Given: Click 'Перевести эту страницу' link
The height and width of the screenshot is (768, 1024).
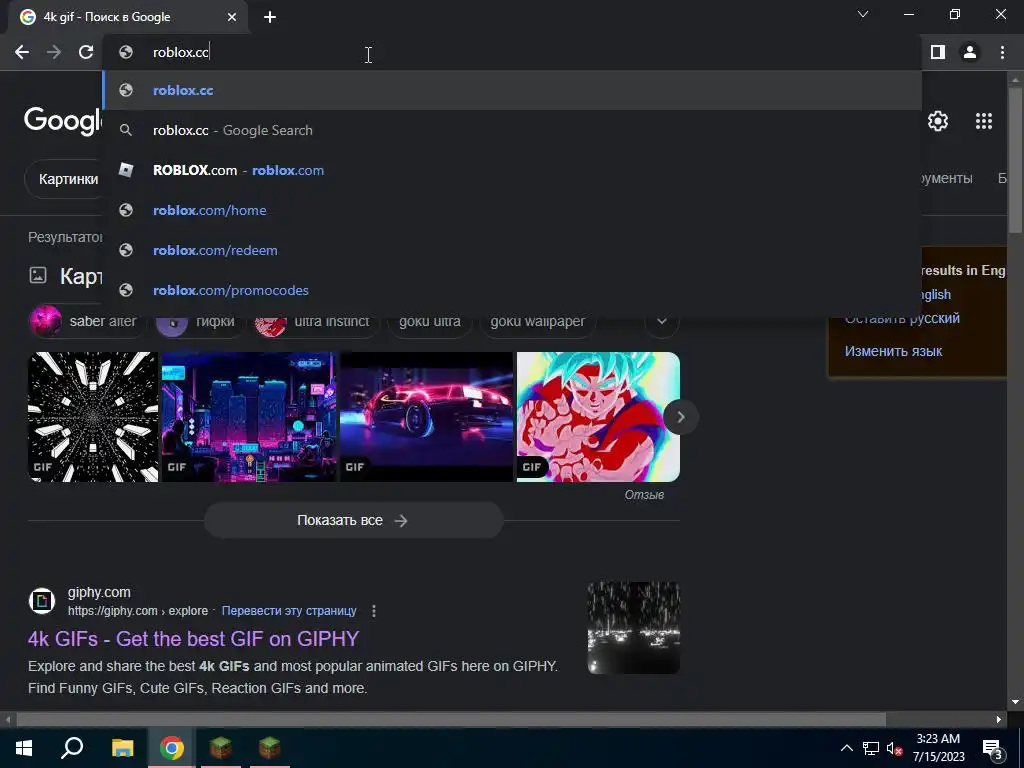Looking at the screenshot, I should click(x=289, y=611).
